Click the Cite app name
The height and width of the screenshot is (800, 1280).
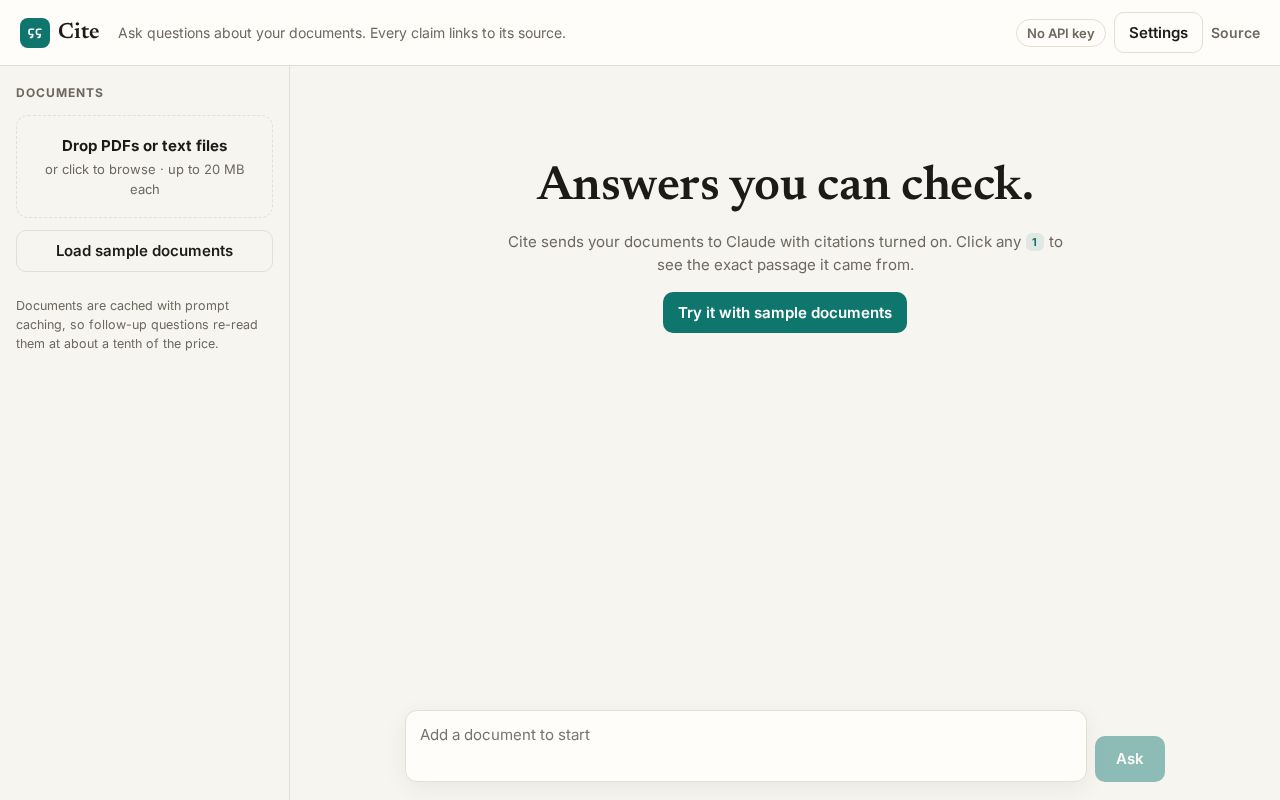[x=79, y=32]
